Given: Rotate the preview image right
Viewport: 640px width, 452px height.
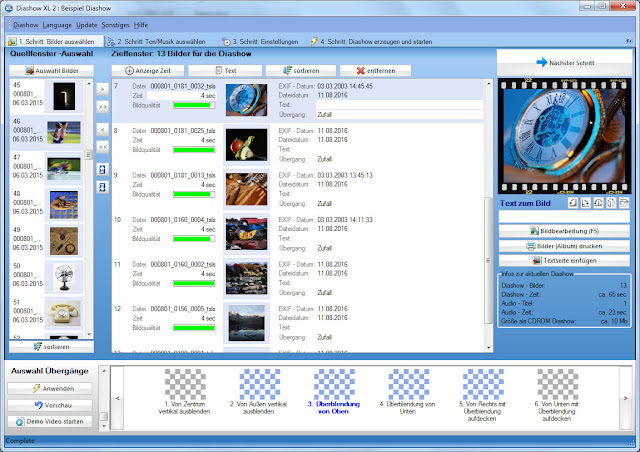Looking at the screenshot, I should [x=586, y=203].
